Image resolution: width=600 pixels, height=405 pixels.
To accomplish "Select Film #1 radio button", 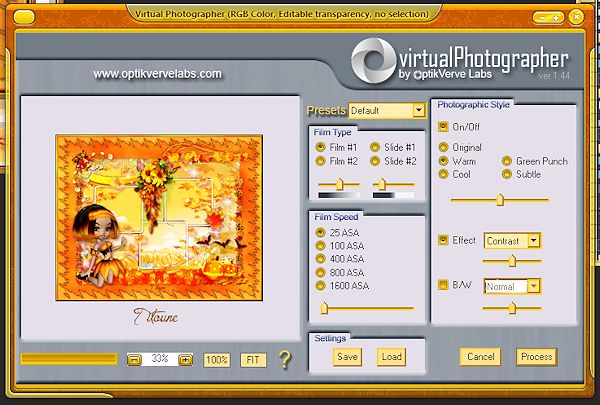I will (x=320, y=147).
